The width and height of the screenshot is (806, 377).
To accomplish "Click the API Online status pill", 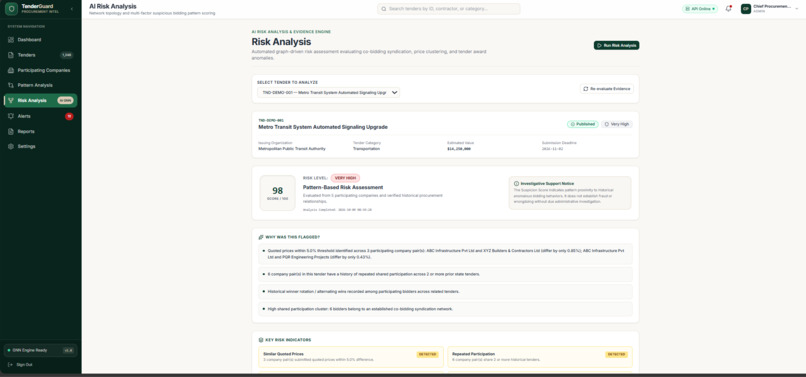I will (700, 9).
